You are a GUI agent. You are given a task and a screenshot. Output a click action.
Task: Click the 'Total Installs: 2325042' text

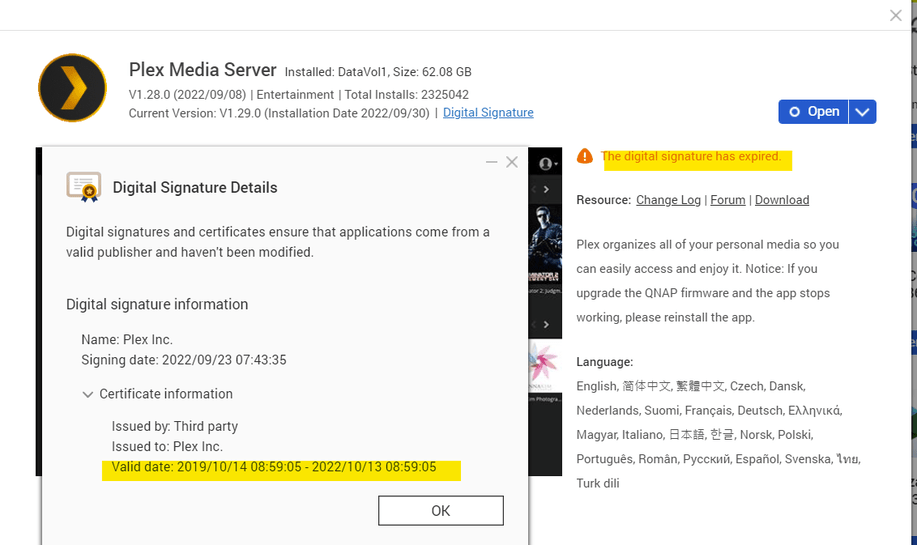pyautogui.click(x=406, y=95)
